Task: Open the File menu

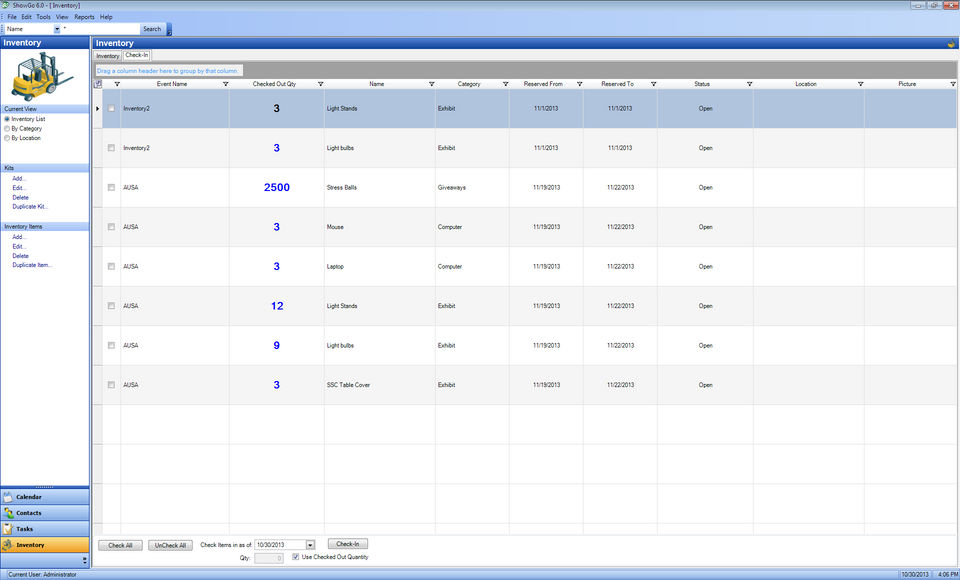Action: pos(12,17)
